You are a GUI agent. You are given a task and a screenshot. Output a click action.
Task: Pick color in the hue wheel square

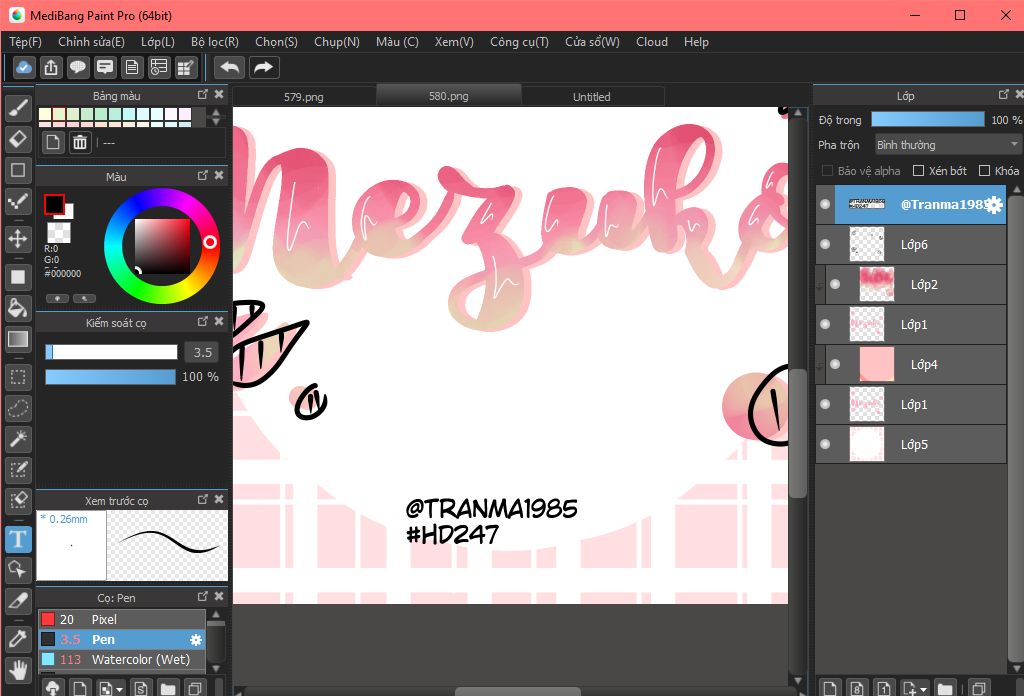(162, 246)
